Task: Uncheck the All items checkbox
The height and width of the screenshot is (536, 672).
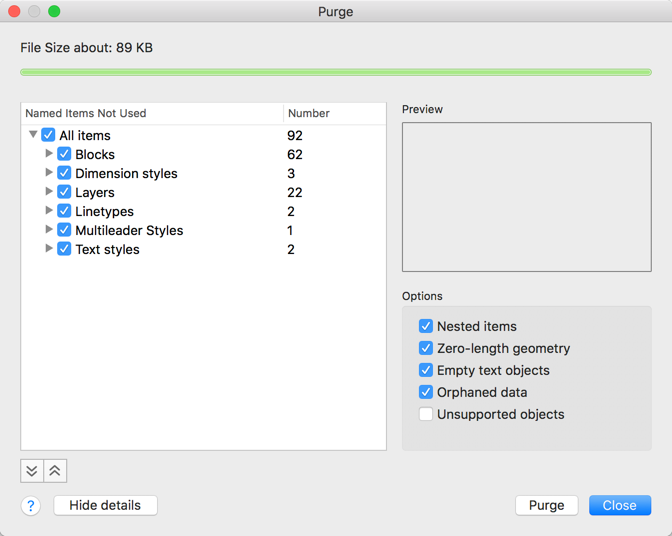Action: (x=48, y=135)
